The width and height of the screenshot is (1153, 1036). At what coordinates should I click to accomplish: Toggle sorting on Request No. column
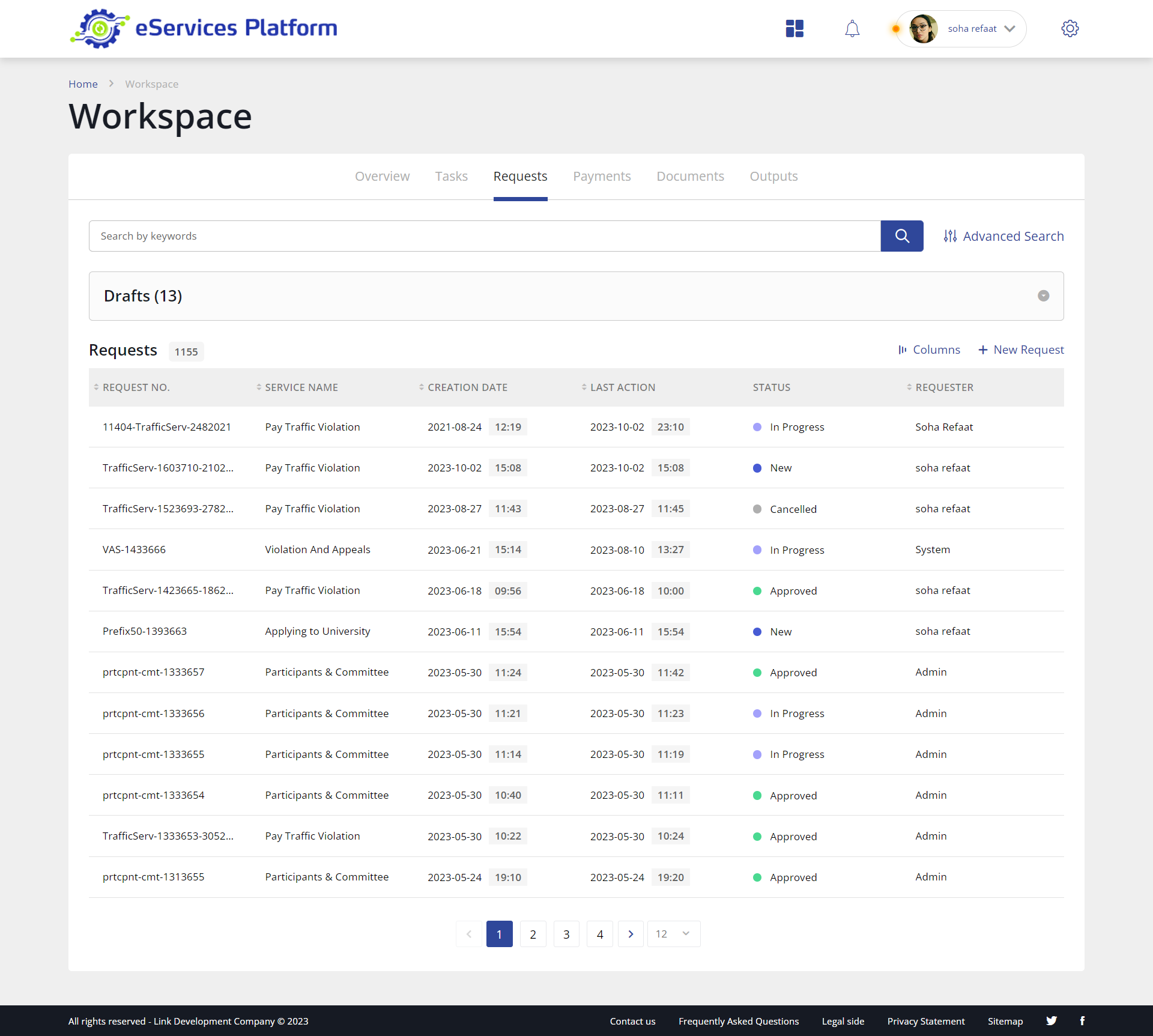click(x=97, y=387)
